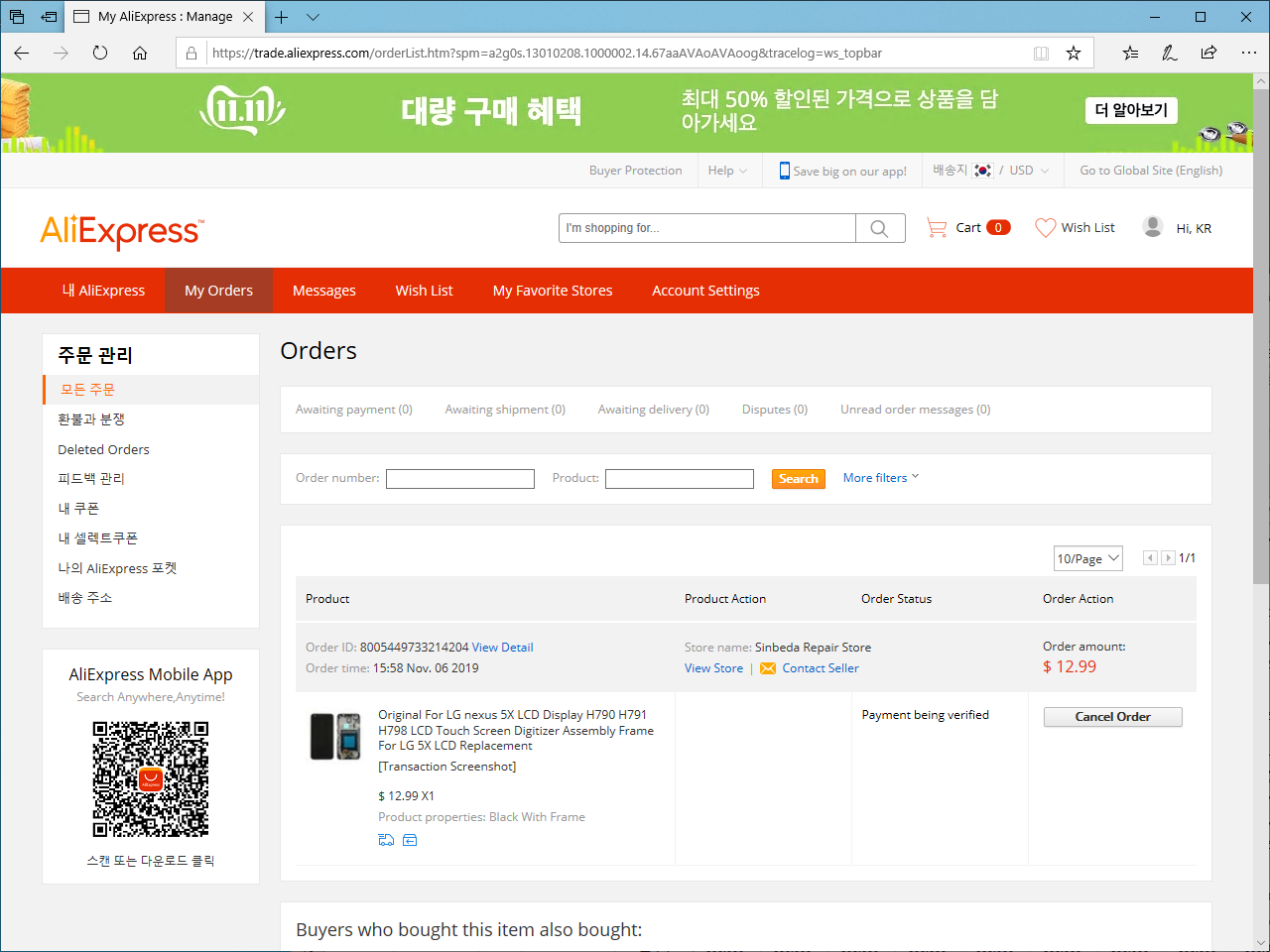Focus the I'm shopping for search box
The height and width of the screenshot is (952, 1270).
[x=706, y=228]
